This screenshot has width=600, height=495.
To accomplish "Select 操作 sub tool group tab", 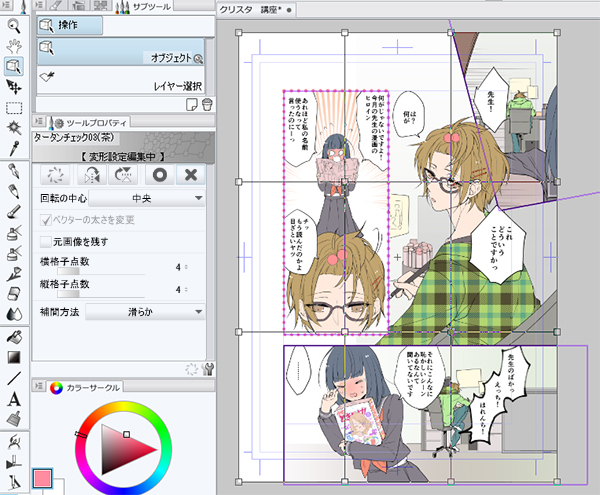I will tap(70, 25).
